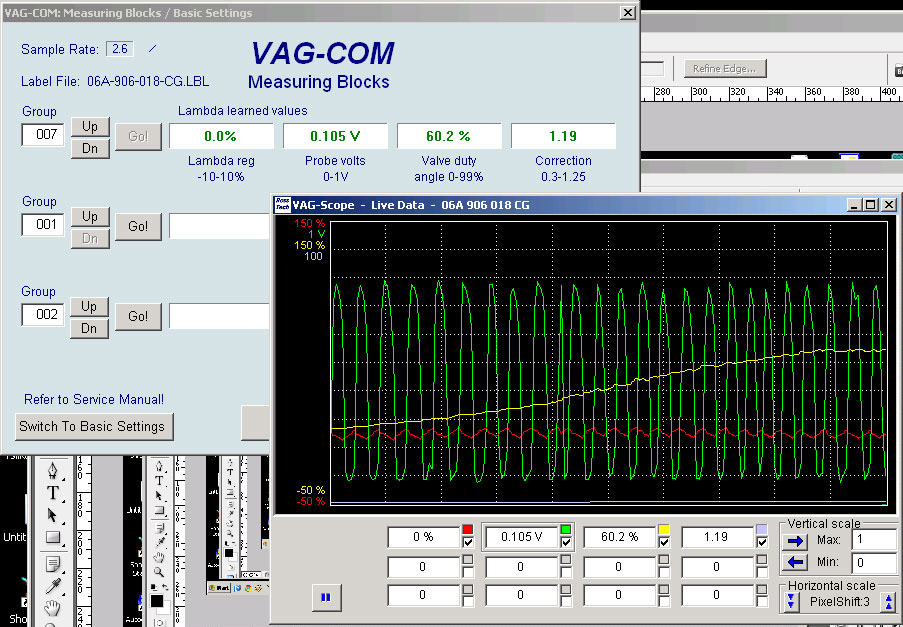The image size is (903, 627).
Task: Click the Ross-Tech icon in the VAG-Scope title bar
Action: click(282, 204)
